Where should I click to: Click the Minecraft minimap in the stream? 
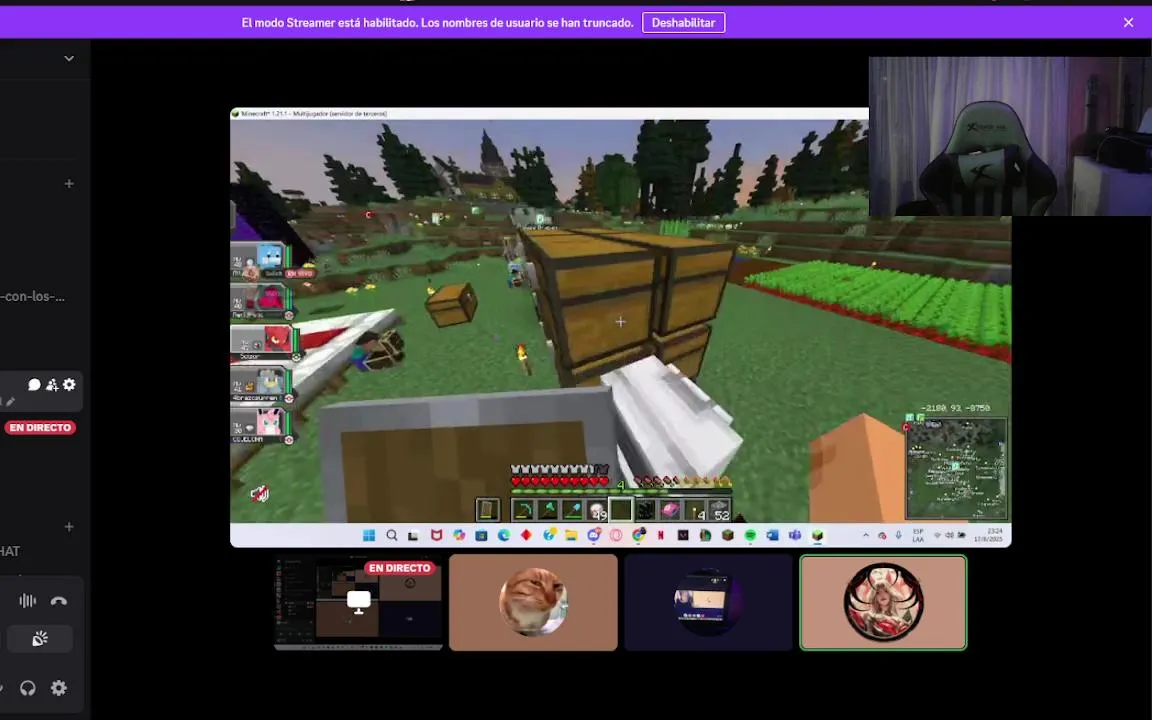(956, 469)
